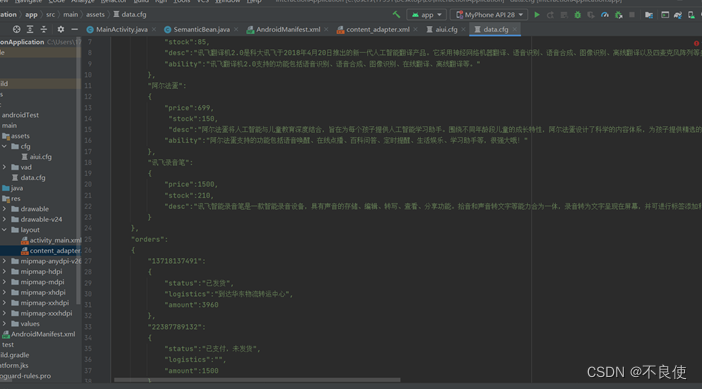Expand the mipmap-hdpi folder arrow

[4, 272]
